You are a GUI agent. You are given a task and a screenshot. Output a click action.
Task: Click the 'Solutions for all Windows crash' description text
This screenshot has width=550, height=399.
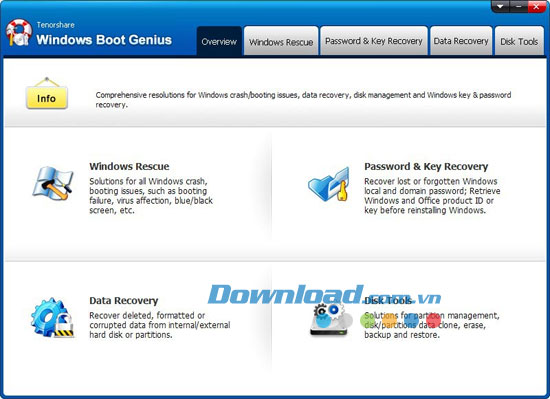(x=151, y=196)
